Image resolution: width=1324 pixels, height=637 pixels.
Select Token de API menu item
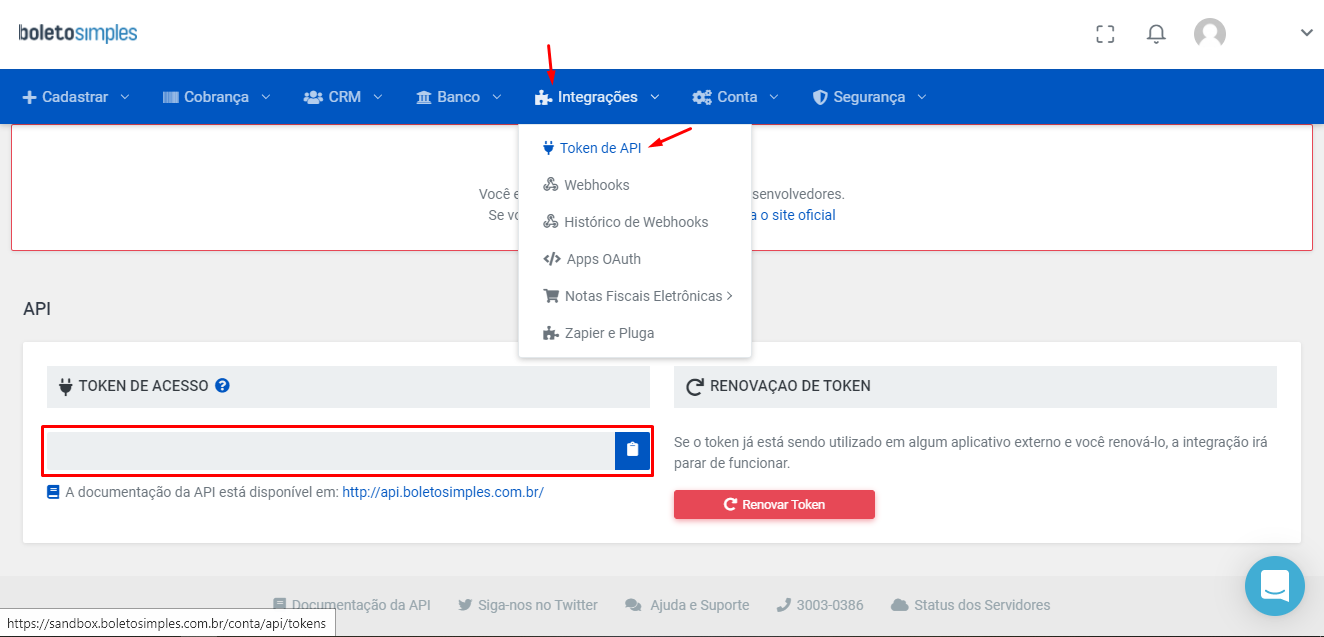point(599,148)
